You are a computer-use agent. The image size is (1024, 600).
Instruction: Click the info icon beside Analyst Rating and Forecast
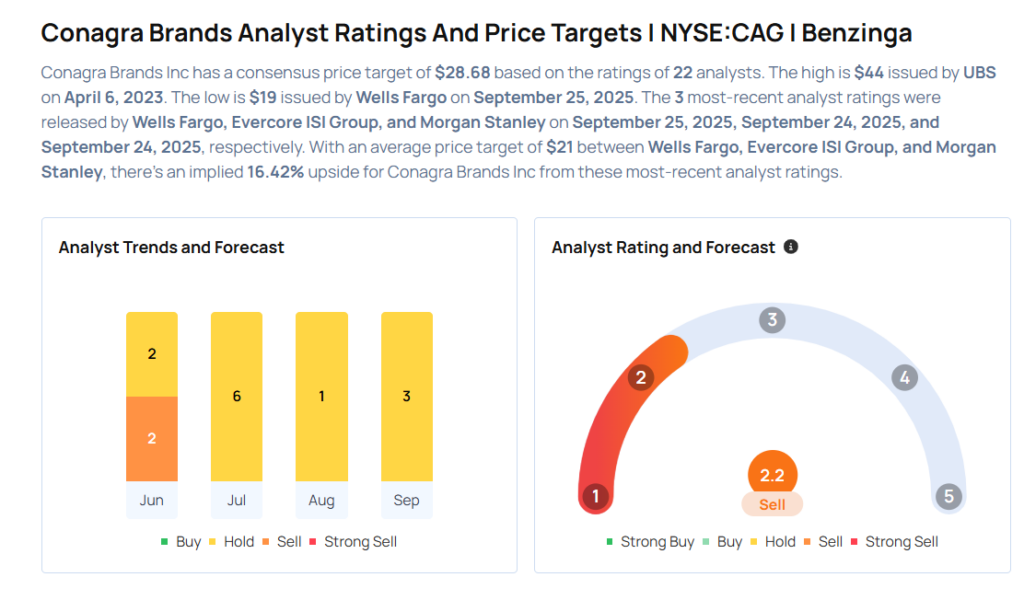point(791,246)
